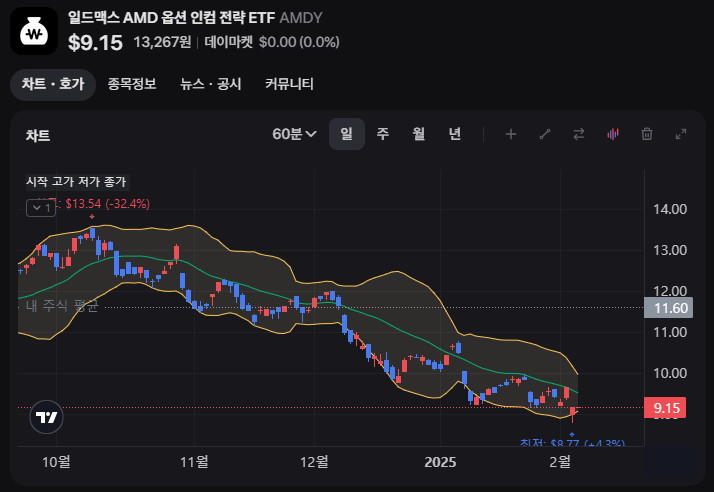The width and height of the screenshot is (714, 492).
Task: Select the line drawing tool icon
Action: pyautogui.click(x=545, y=134)
